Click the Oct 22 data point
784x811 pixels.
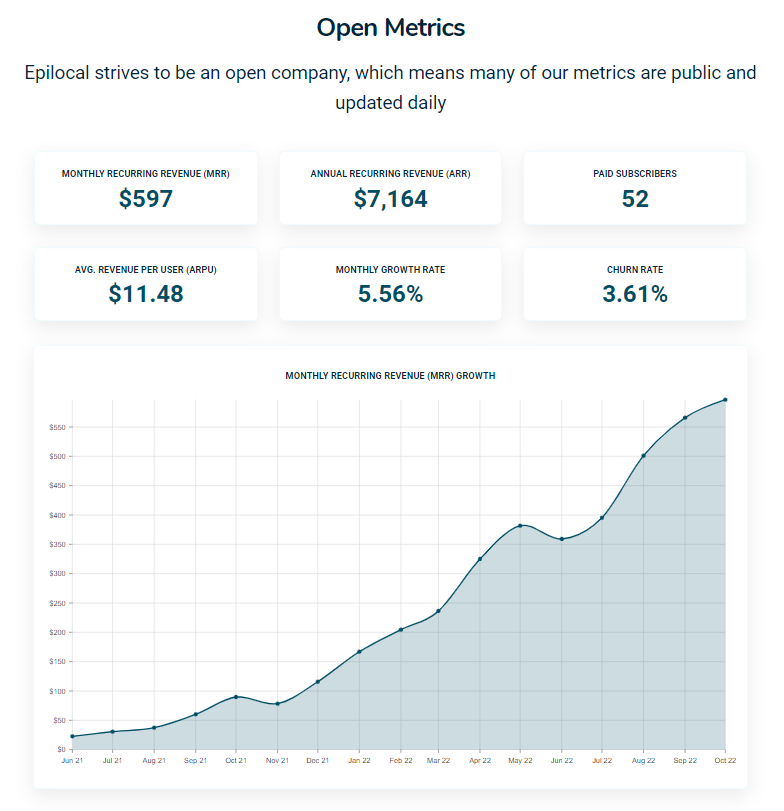[x=725, y=400]
